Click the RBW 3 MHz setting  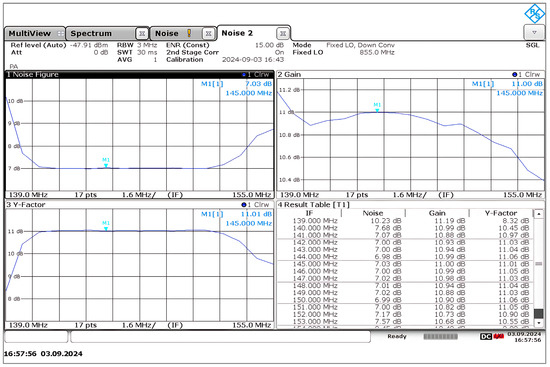tap(137, 45)
